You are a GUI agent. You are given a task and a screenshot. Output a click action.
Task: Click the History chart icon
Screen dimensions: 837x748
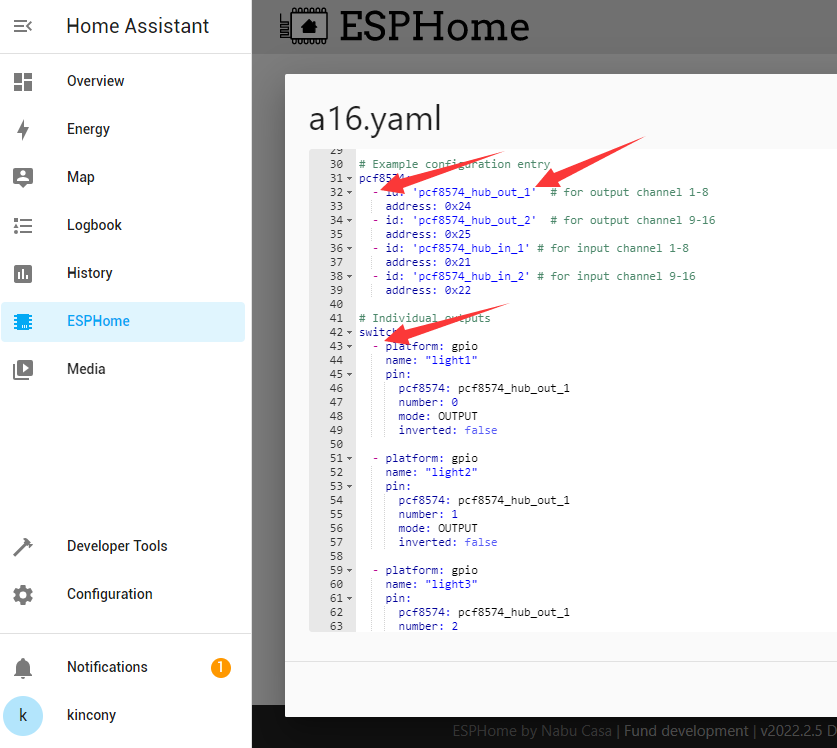coord(23,273)
